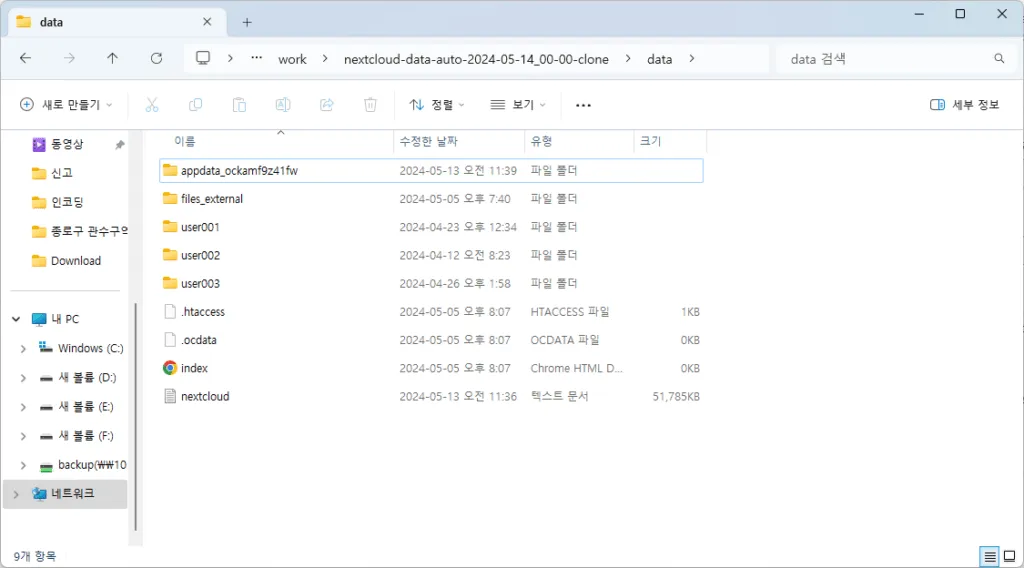
Task: Expand the 네트워크 tree node
Action: [16, 494]
